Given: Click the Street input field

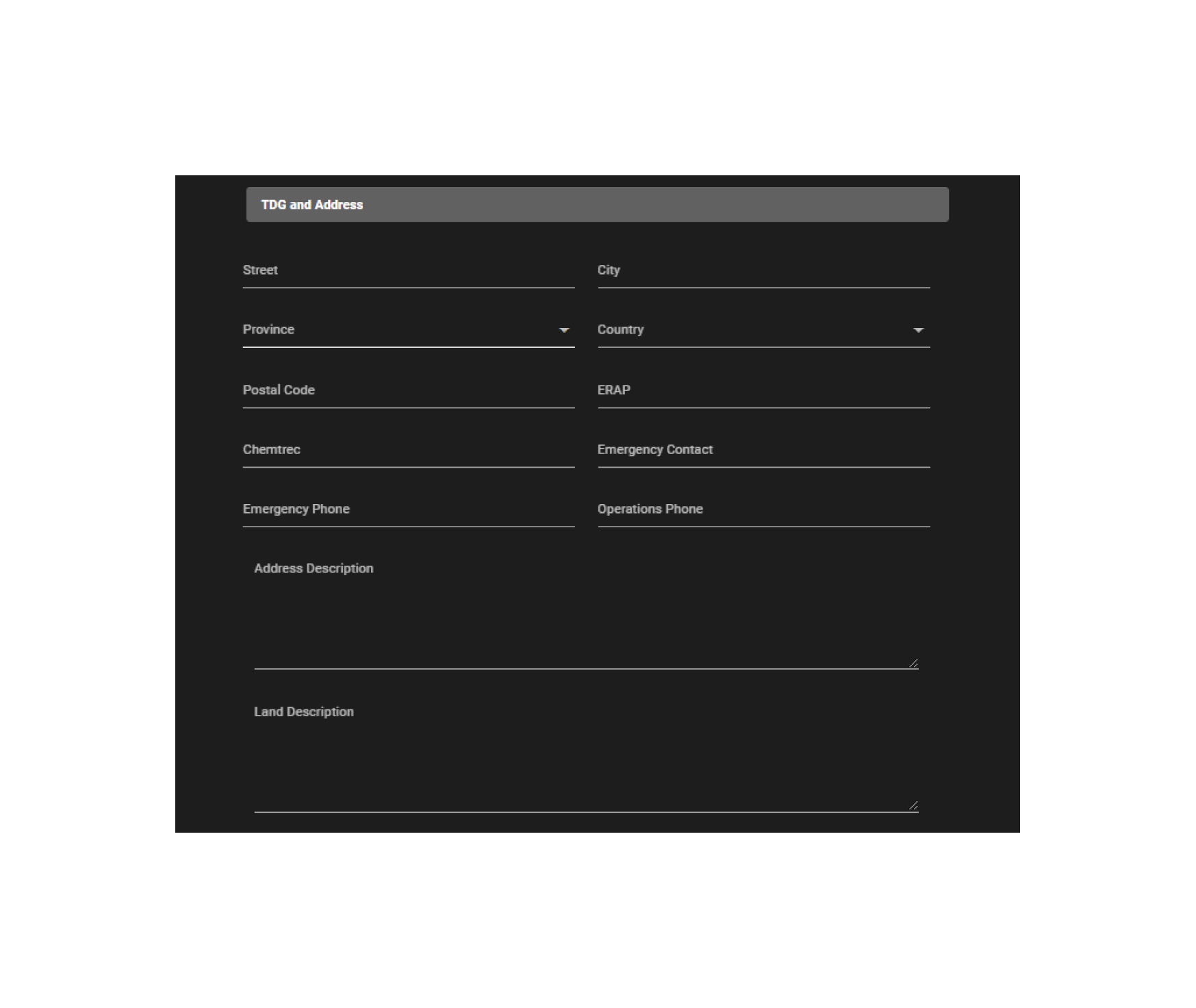Looking at the screenshot, I should (x=409, y=270).
